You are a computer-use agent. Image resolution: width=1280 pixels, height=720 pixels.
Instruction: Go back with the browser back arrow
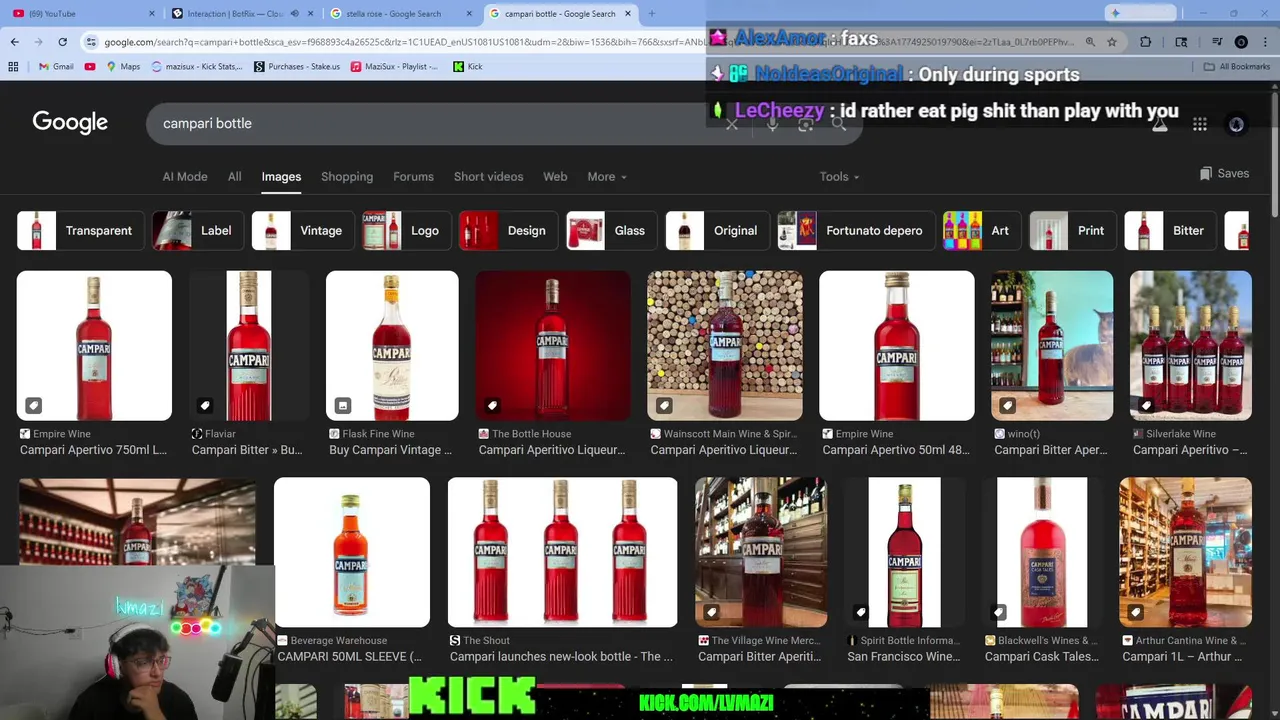14,42
